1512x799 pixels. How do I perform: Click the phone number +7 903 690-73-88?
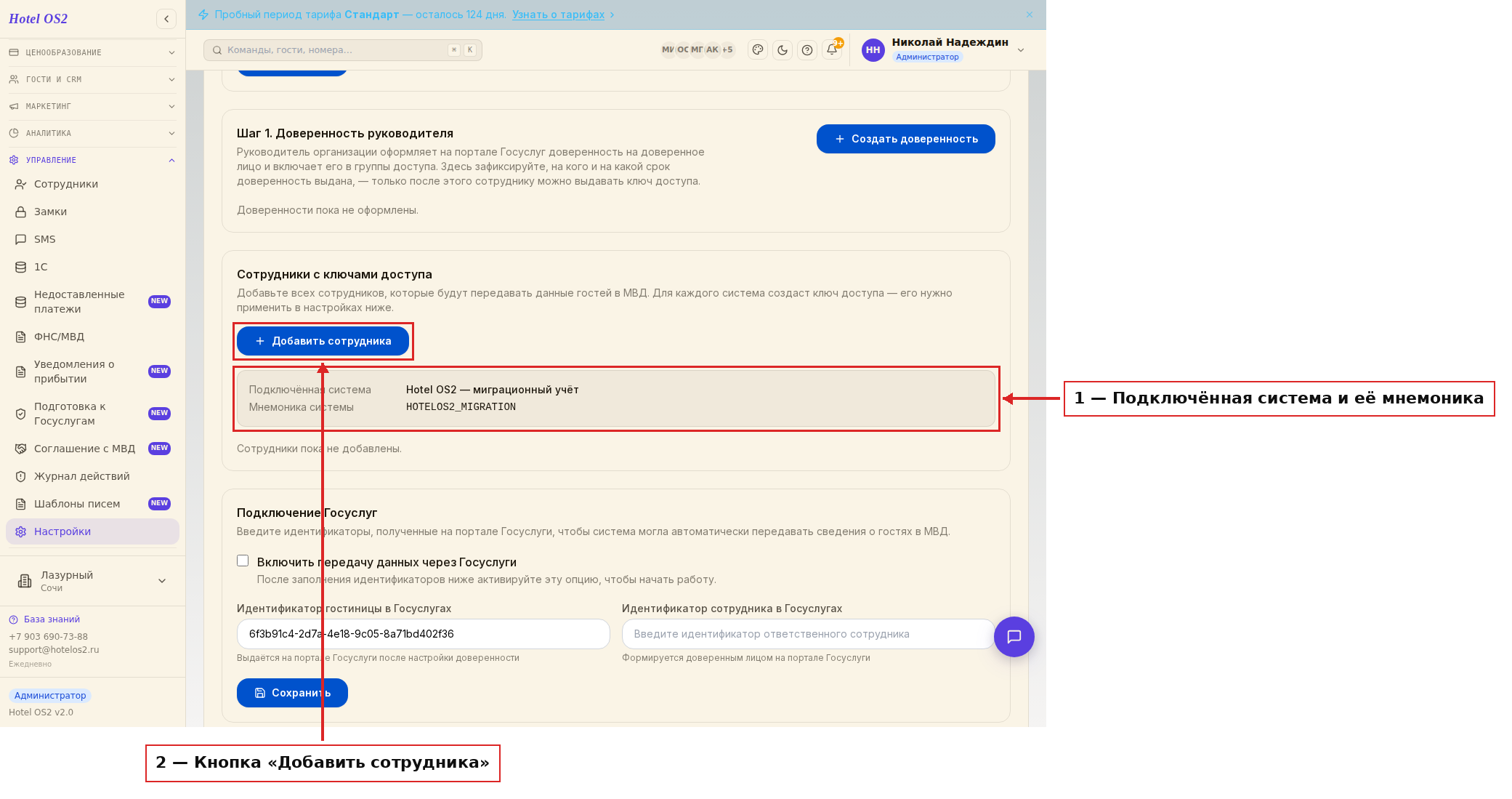coord(48,636)
